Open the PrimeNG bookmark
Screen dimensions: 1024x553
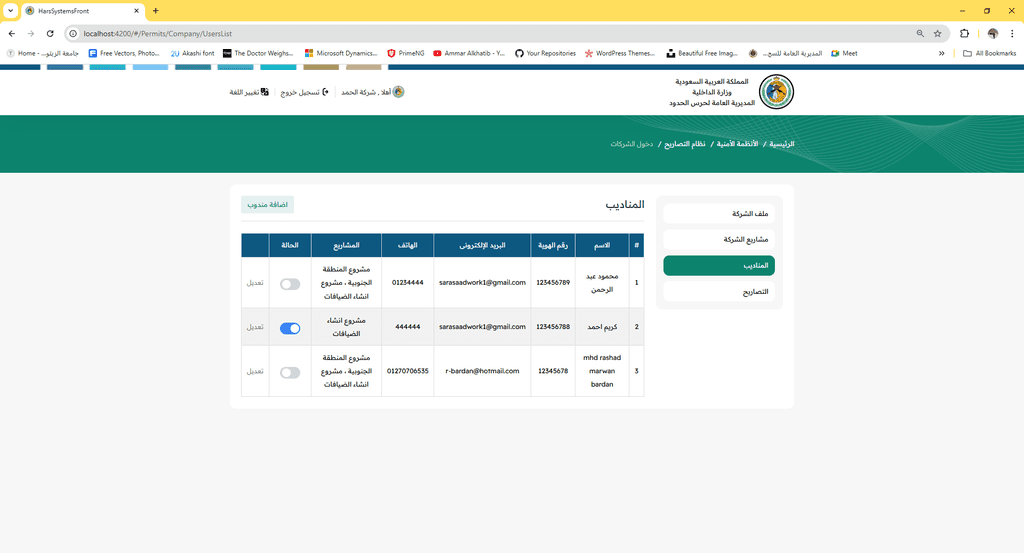point(406,54)
